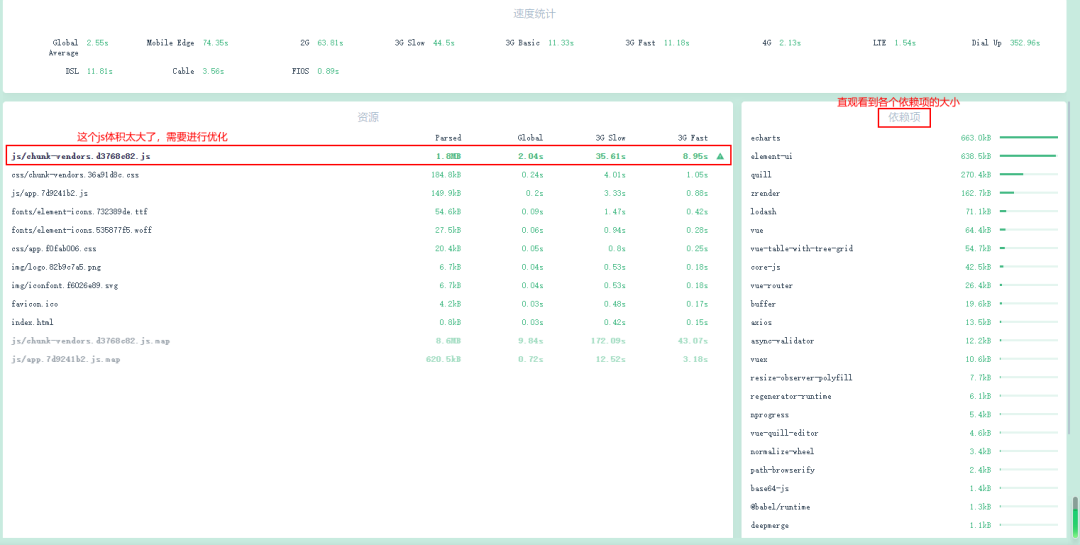1080x545 pixels.
Task: Select the vue dependency row
Action: pos(904,230)
